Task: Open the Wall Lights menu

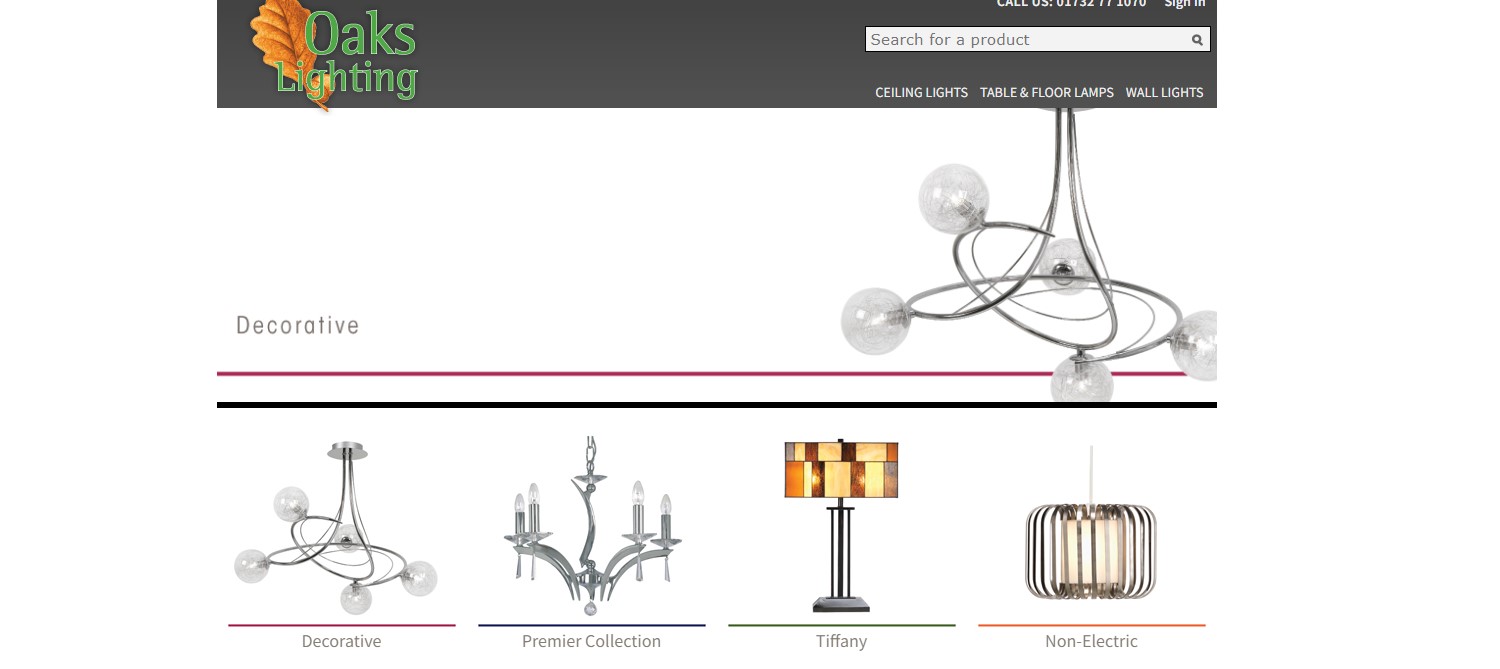Action: pos(1164,92)
